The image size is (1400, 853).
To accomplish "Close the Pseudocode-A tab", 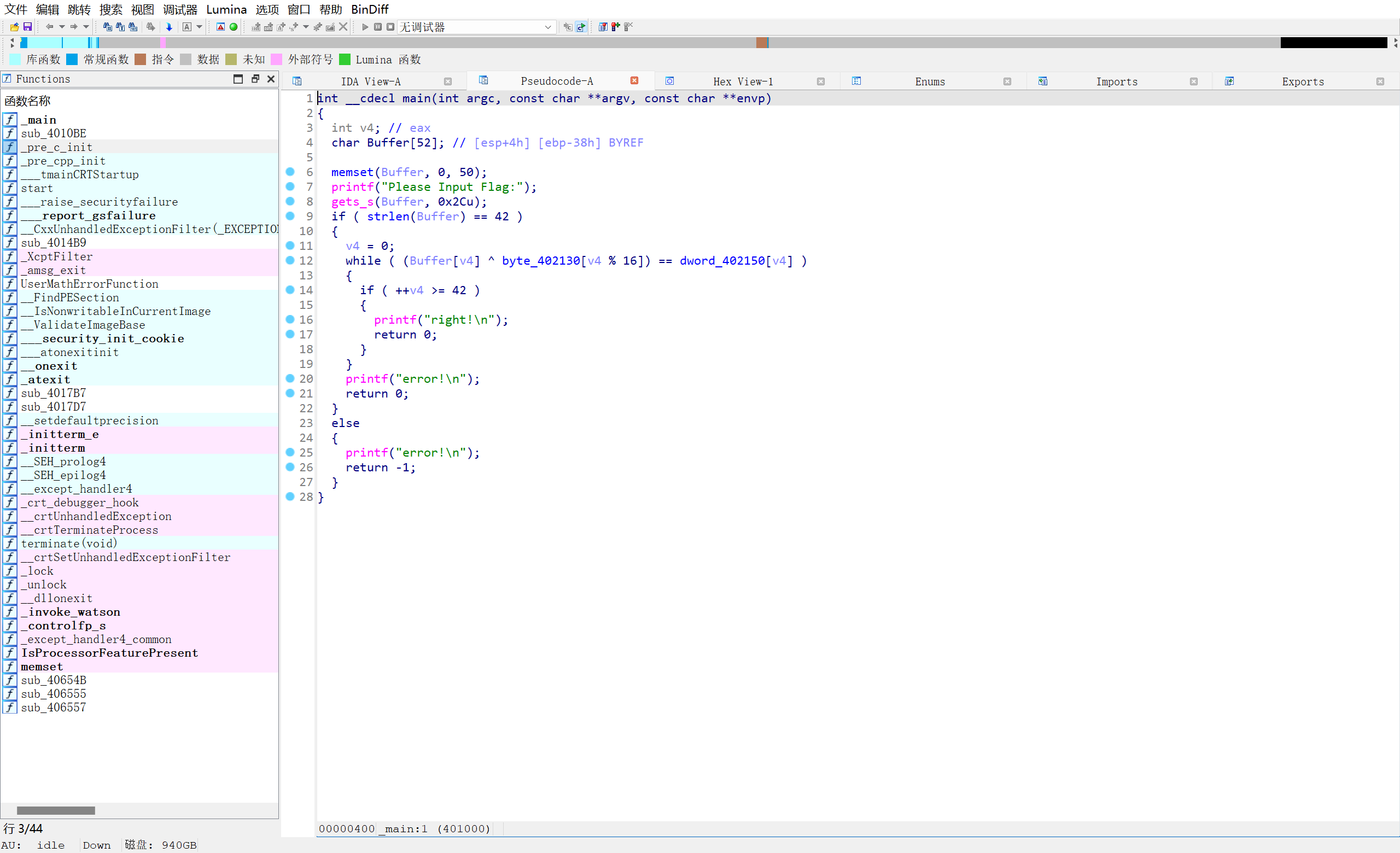I will (635, 80).
